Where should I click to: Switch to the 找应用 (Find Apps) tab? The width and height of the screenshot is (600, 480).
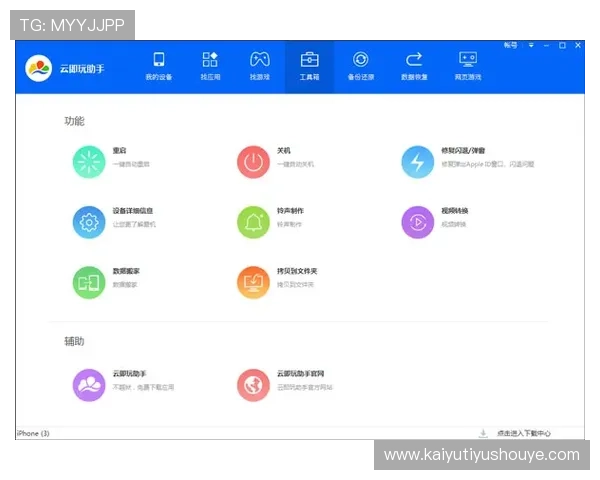210,67
